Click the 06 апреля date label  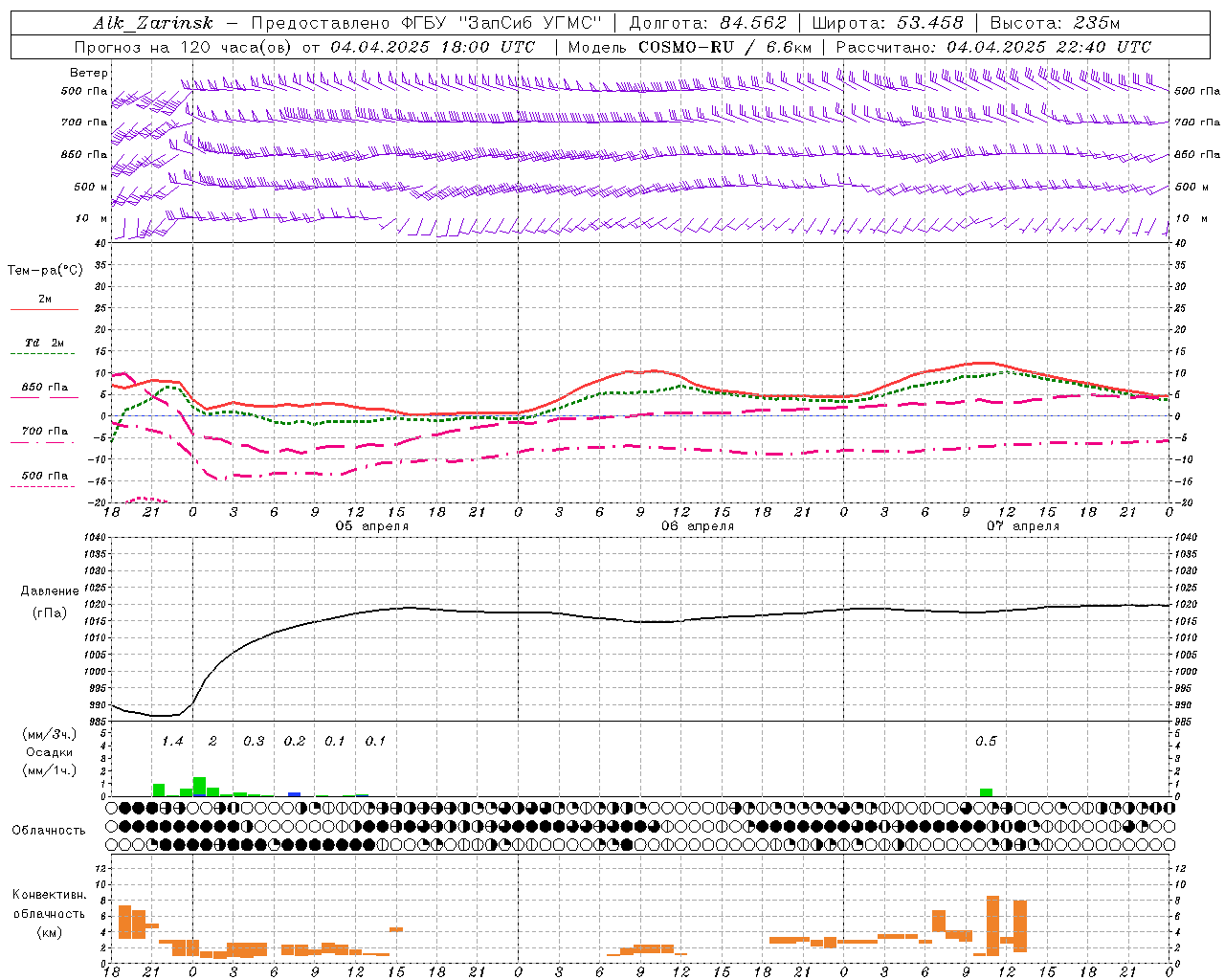click(698, 526)
